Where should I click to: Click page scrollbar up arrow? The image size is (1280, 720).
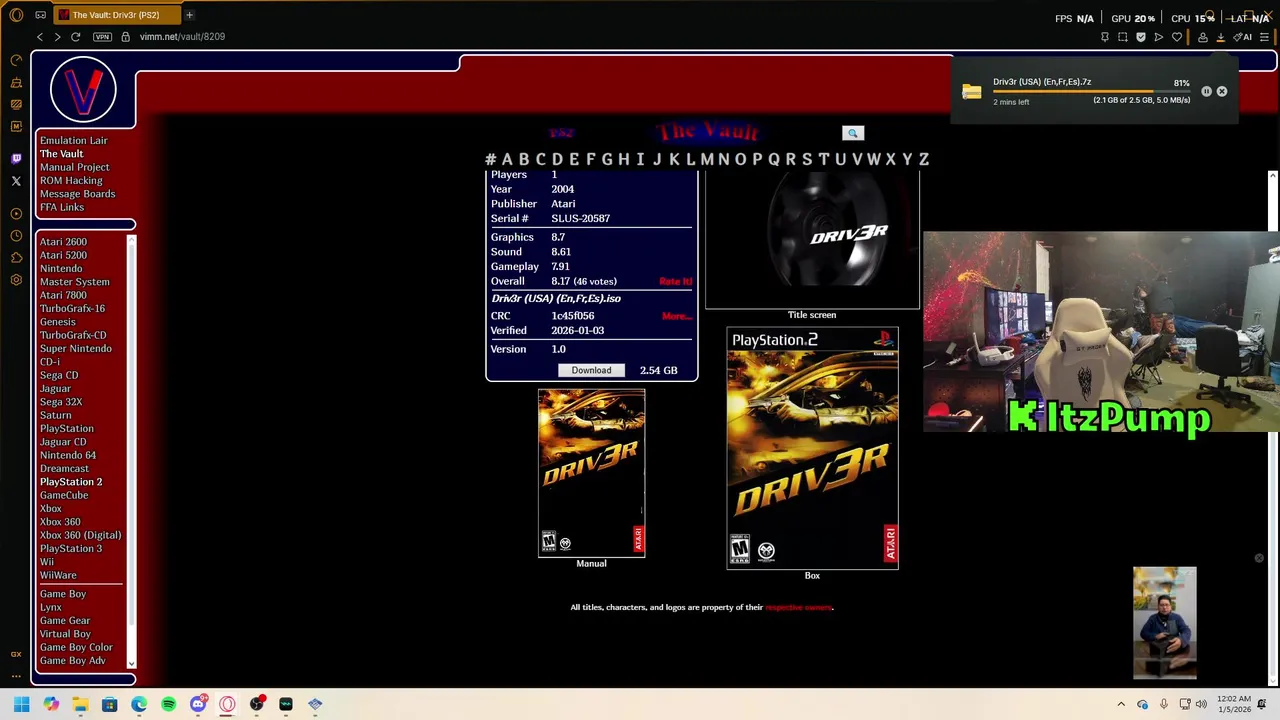[x=1272, y=176]
